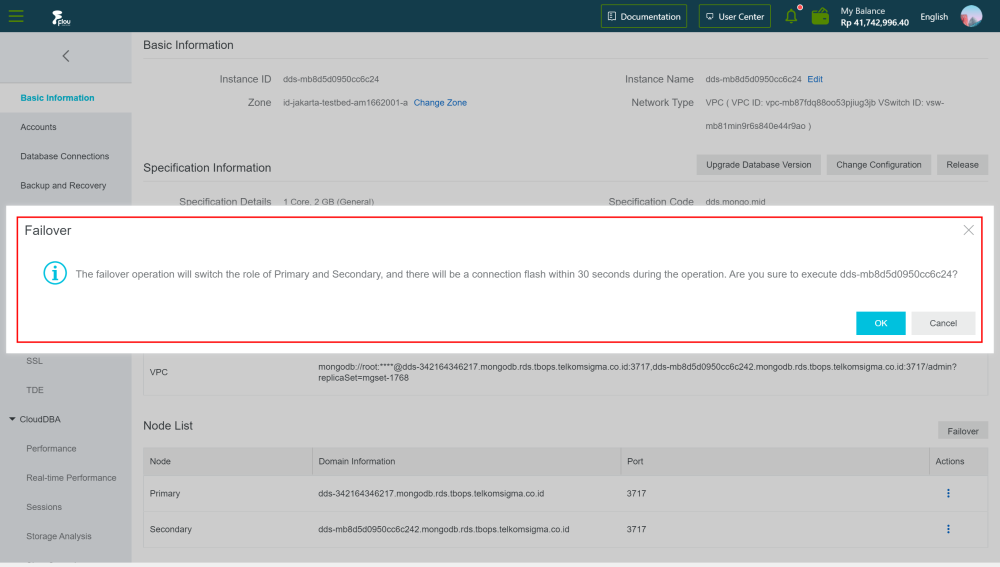Click Upgrade Database Version button

pos(758,165)
